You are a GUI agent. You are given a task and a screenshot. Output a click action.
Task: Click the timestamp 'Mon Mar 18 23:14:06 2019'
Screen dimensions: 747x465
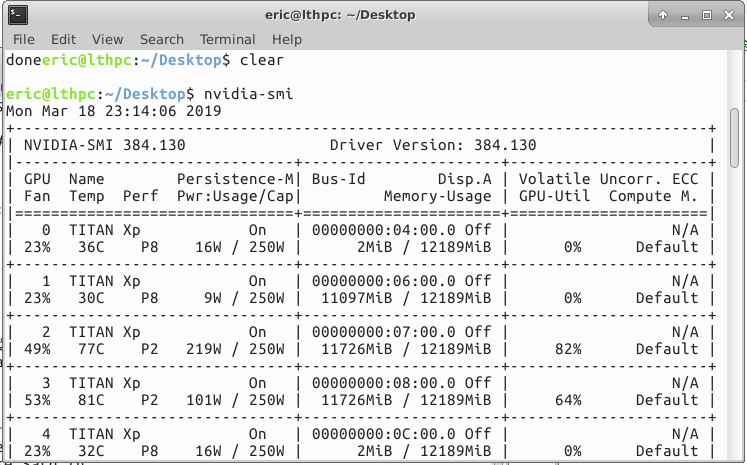114,111
